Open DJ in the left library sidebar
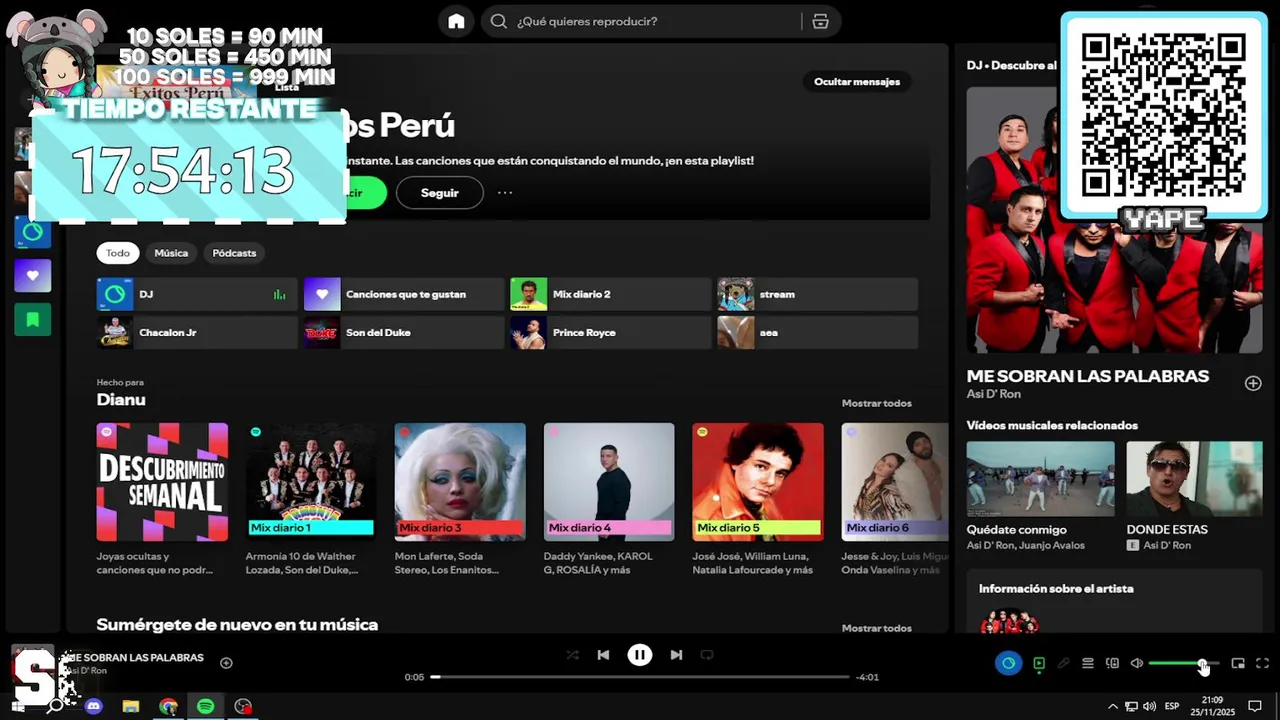Screen dimensions: 1280x720 33,232
